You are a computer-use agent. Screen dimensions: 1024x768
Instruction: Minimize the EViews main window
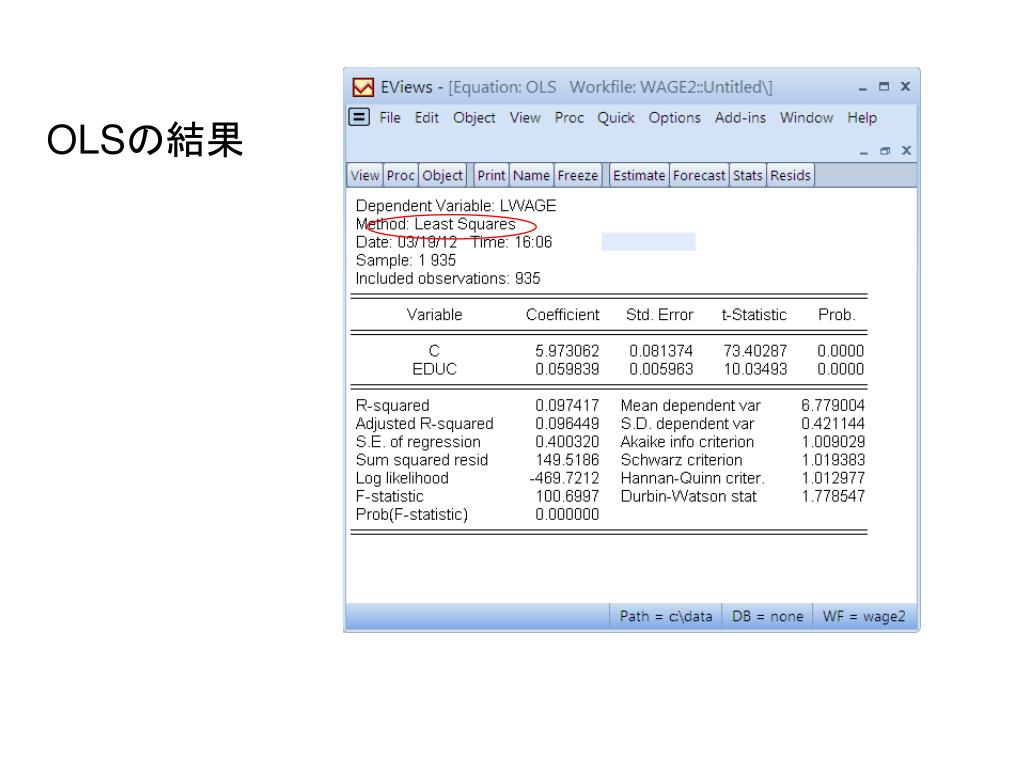point(863,88)
